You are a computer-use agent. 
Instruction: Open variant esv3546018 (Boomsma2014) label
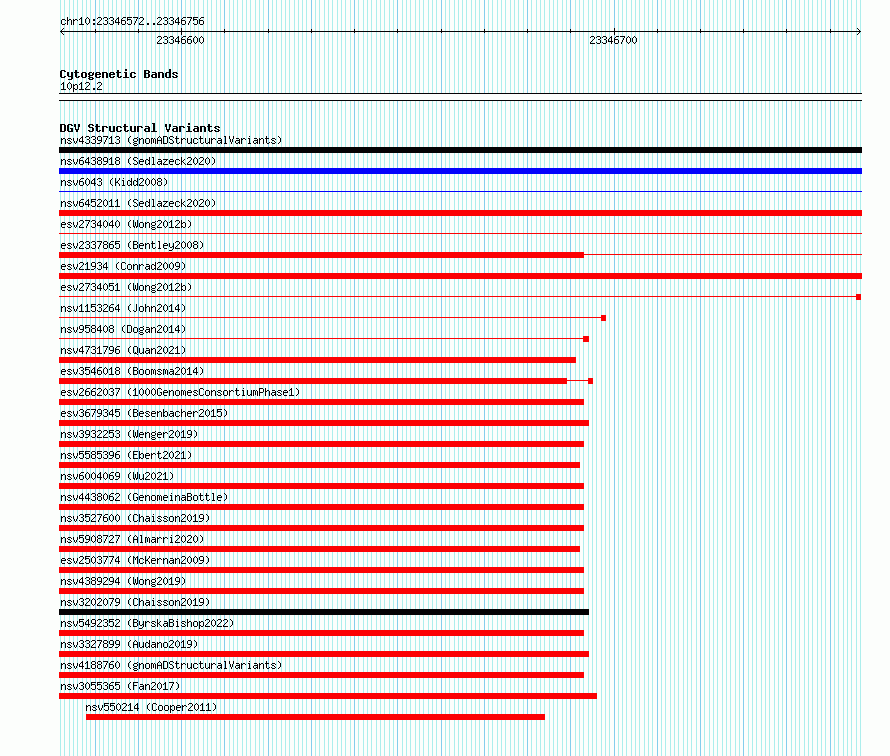click(132, 371)
